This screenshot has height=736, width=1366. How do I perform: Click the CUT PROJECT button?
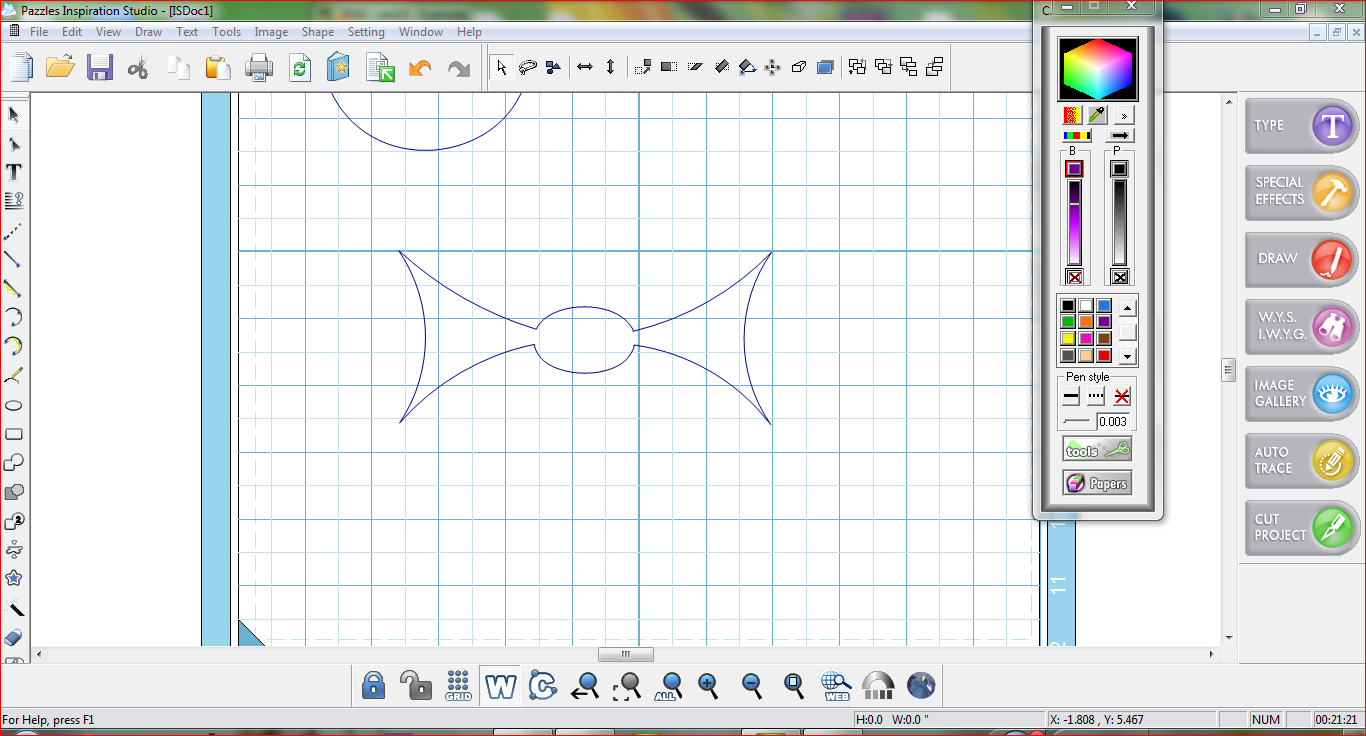pyautogui.click(x=1302, y=527)
